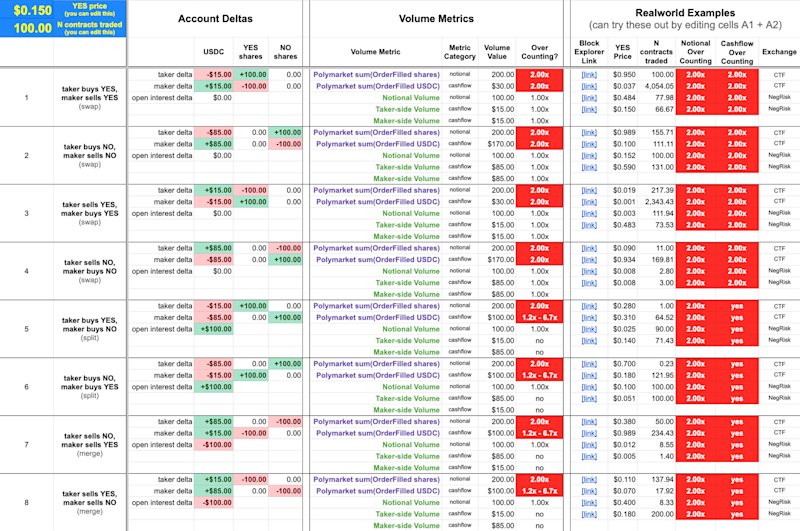Click the link beside YES price $0.280
This screenshot has height=531, width=800.
(x=589, y=306)
